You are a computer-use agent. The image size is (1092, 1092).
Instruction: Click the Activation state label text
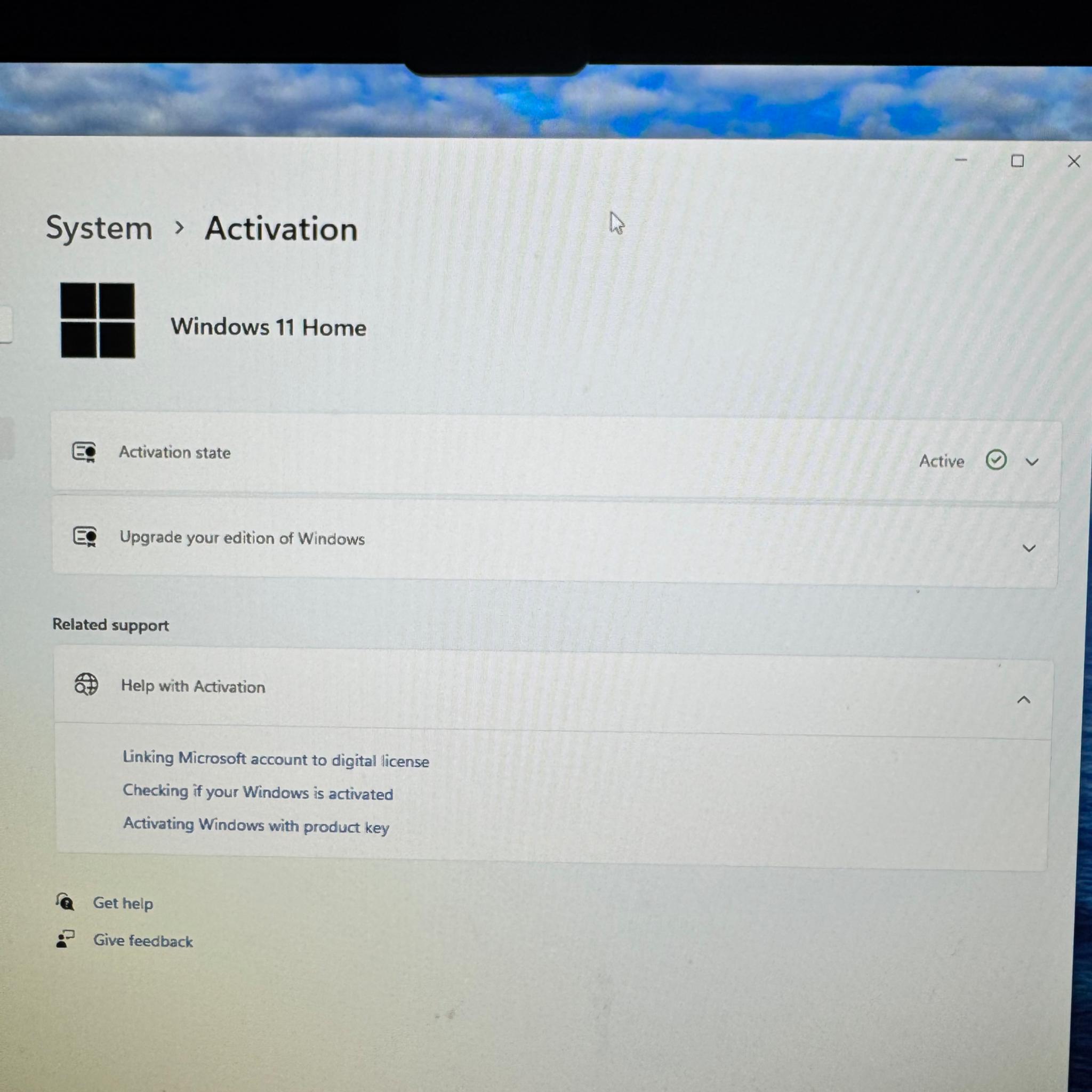click(x=175, y=452)
